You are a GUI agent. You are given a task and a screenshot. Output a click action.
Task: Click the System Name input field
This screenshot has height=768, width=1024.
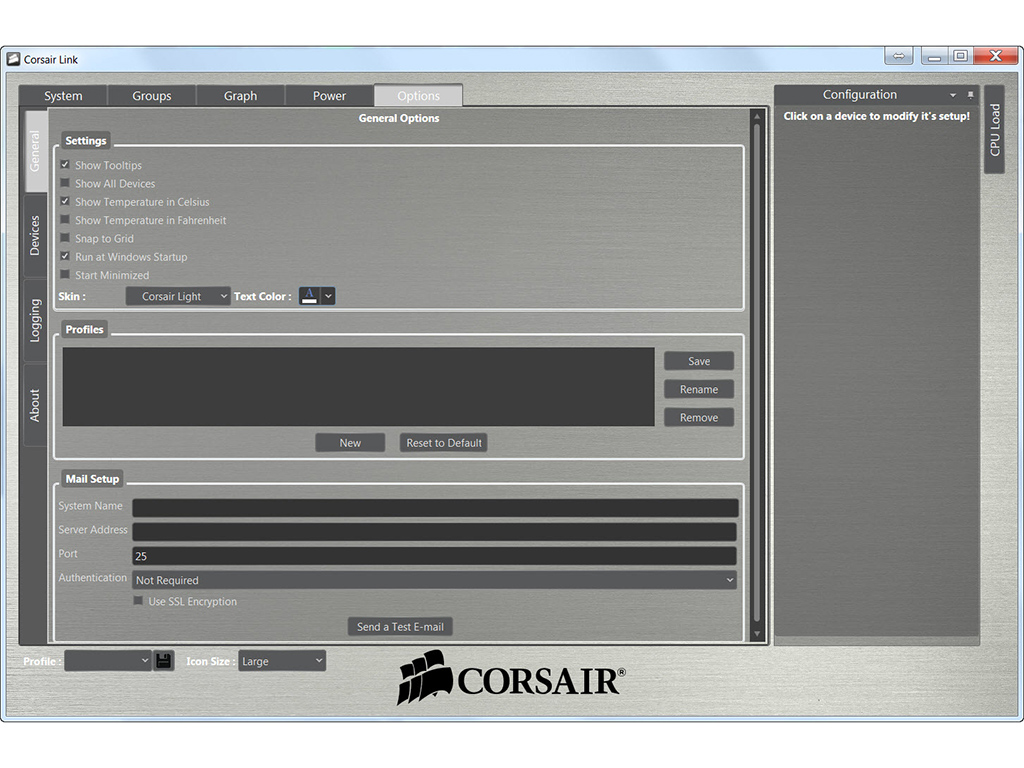[x=435, y=507]
